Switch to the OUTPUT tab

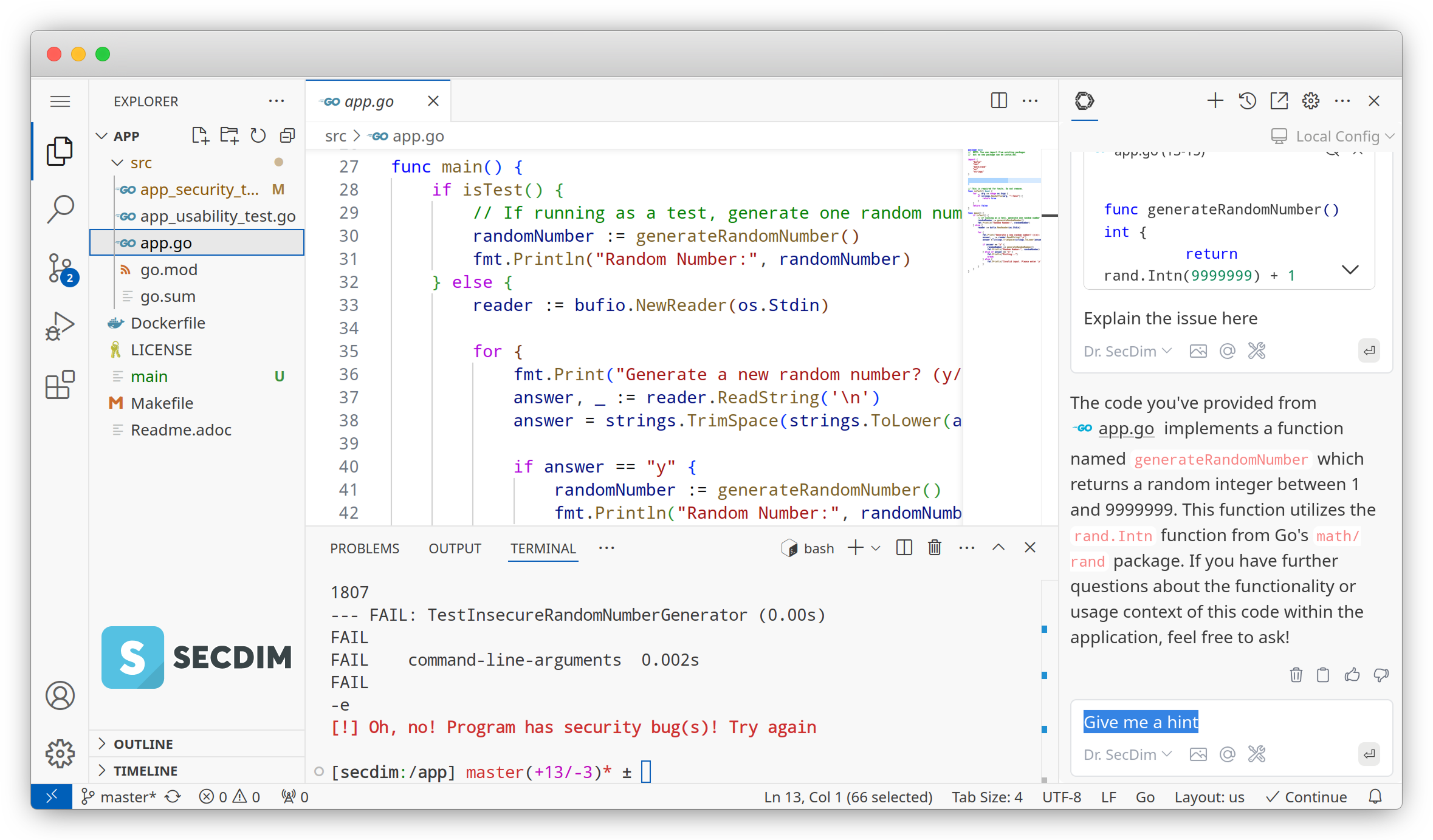point(455,548)
